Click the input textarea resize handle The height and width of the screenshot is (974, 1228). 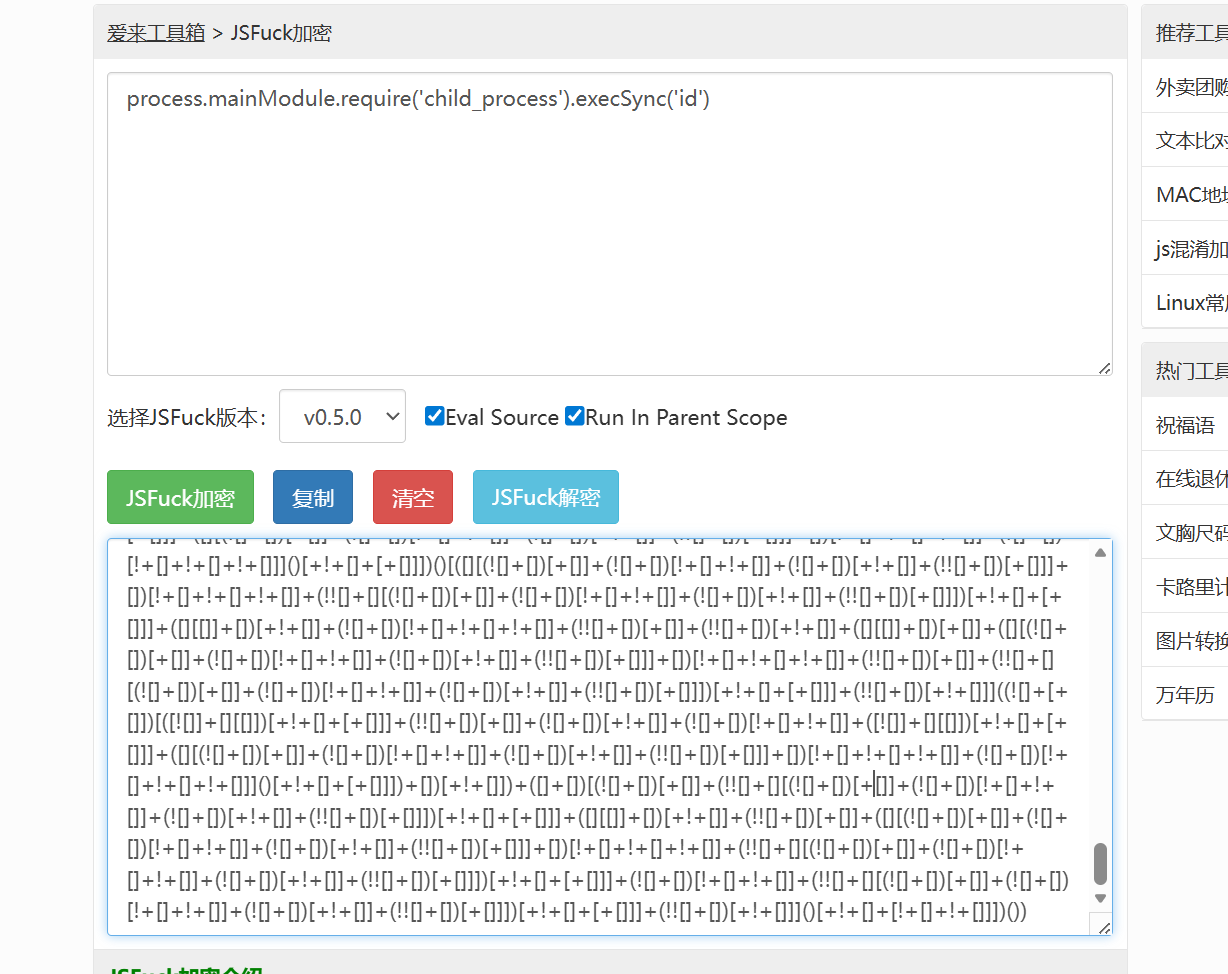[x=1104, y=368]
